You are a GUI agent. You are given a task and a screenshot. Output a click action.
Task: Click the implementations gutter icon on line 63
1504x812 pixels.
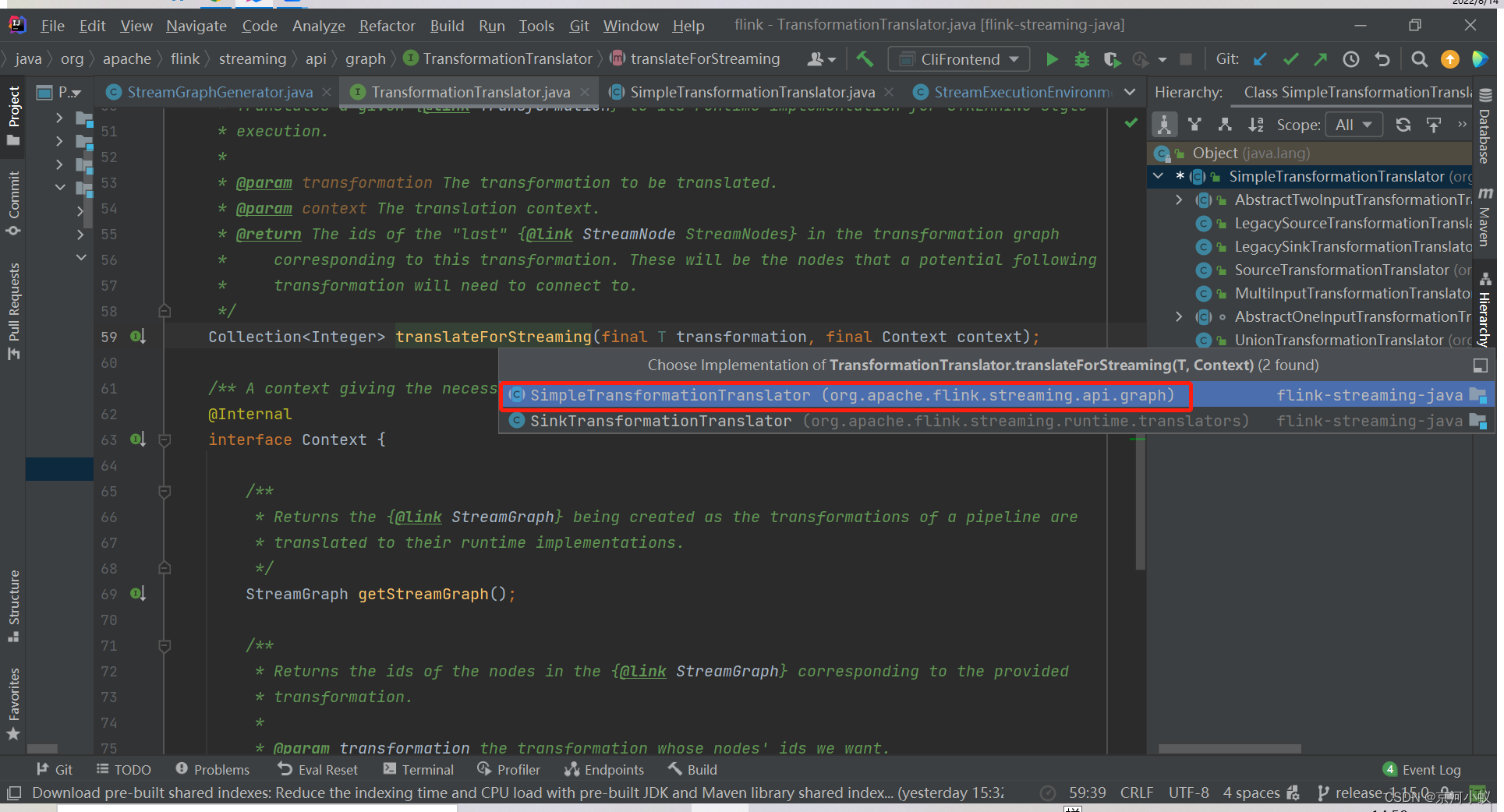(x=137, y=440)
